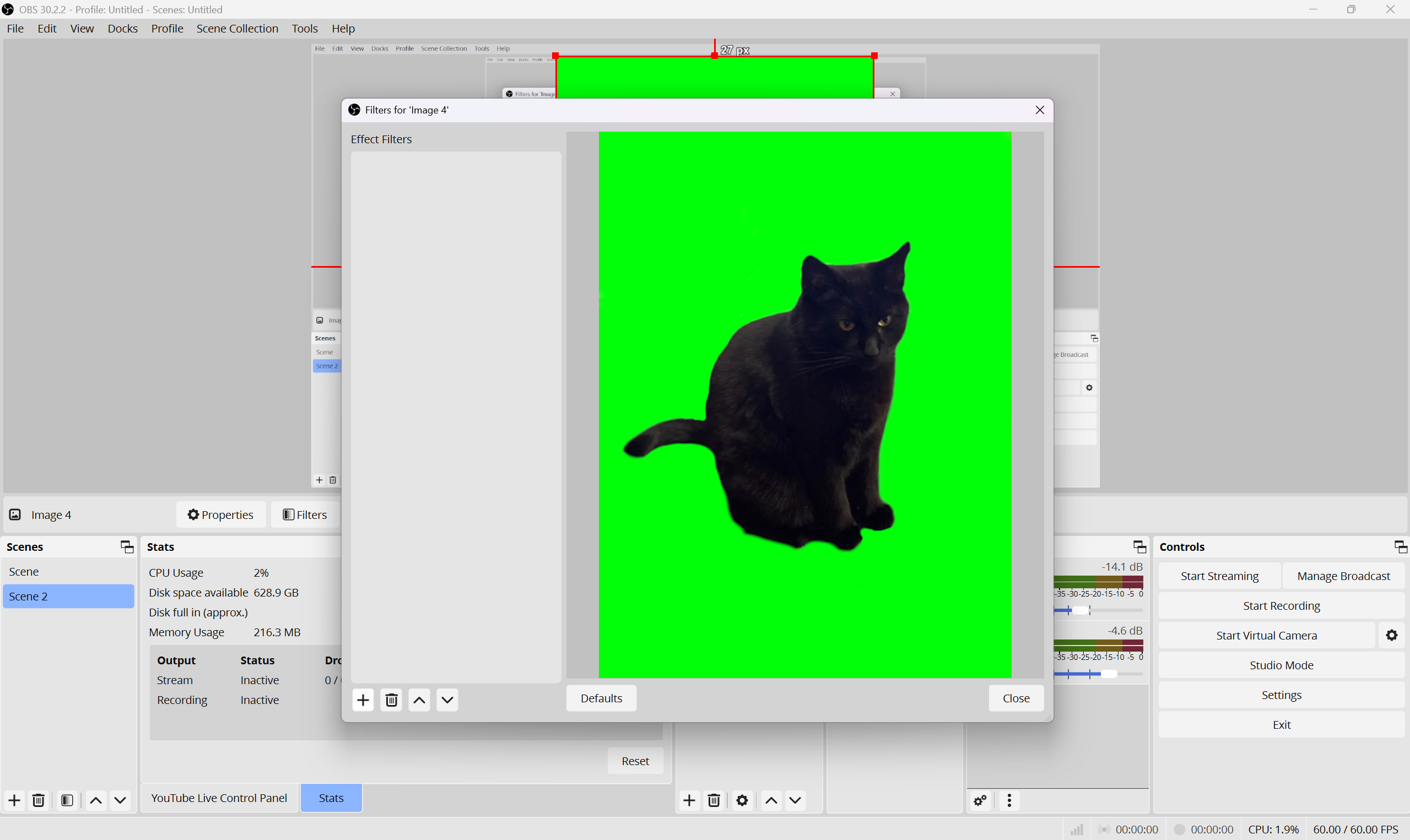
Task: Open the View menu
Action: (x=82, y=28)
